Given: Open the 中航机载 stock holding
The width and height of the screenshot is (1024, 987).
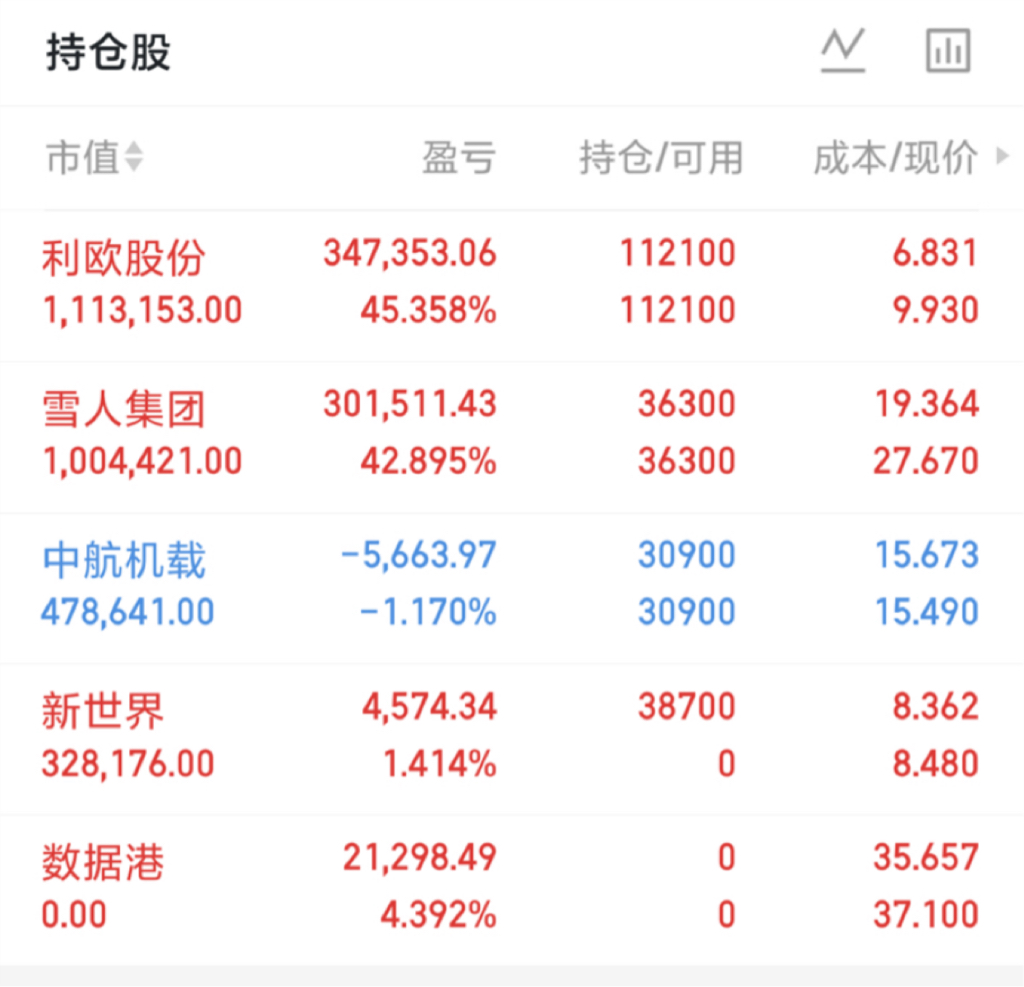Looking at the screenshot, I should pos(124,560).
